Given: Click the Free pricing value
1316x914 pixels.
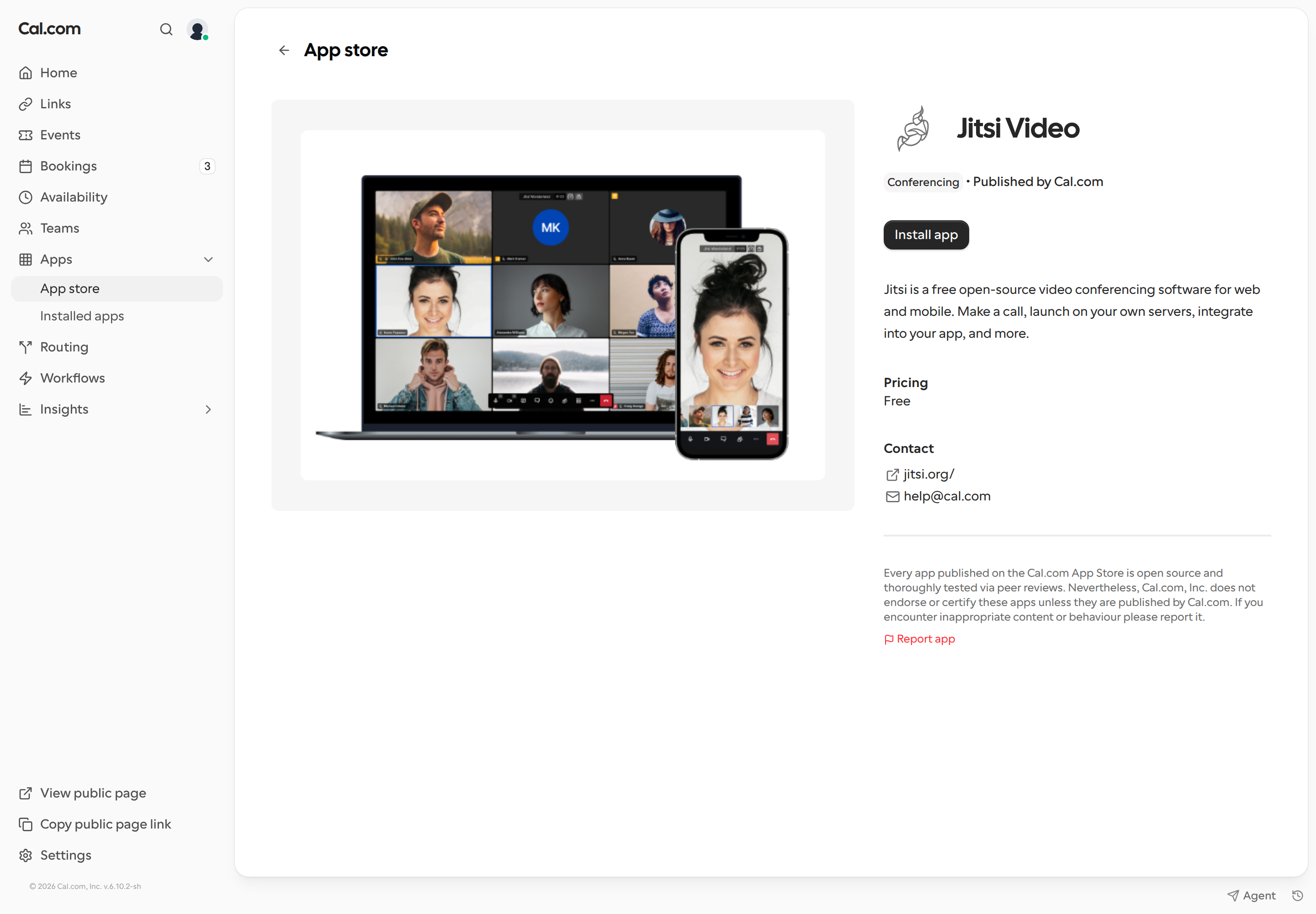Looking at the screenshot, I should click(897, 401).
